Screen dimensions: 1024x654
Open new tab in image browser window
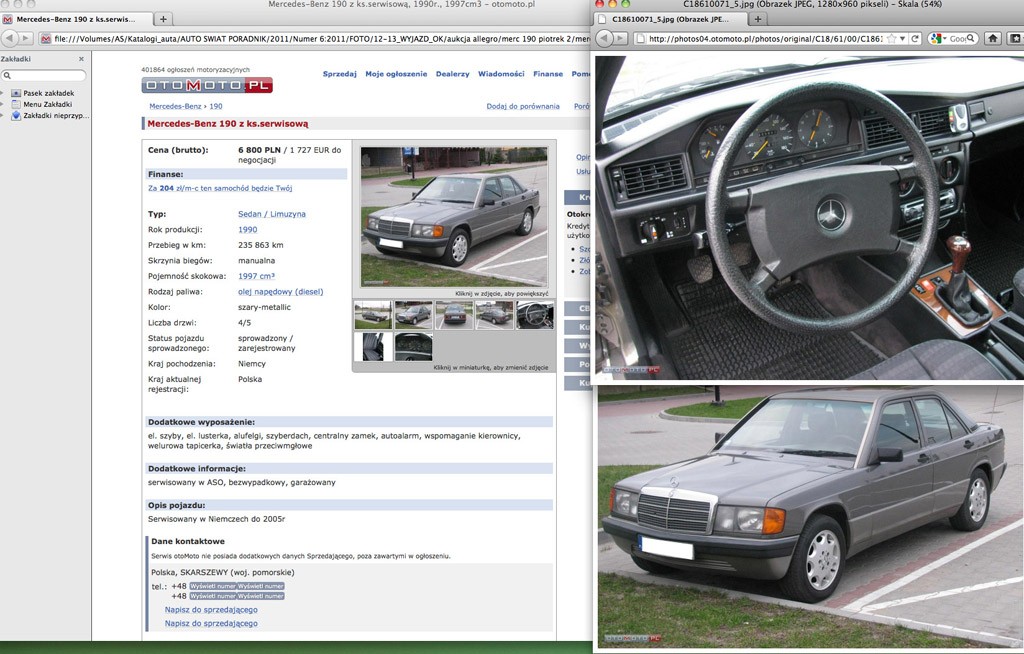[x=757, y=19]
